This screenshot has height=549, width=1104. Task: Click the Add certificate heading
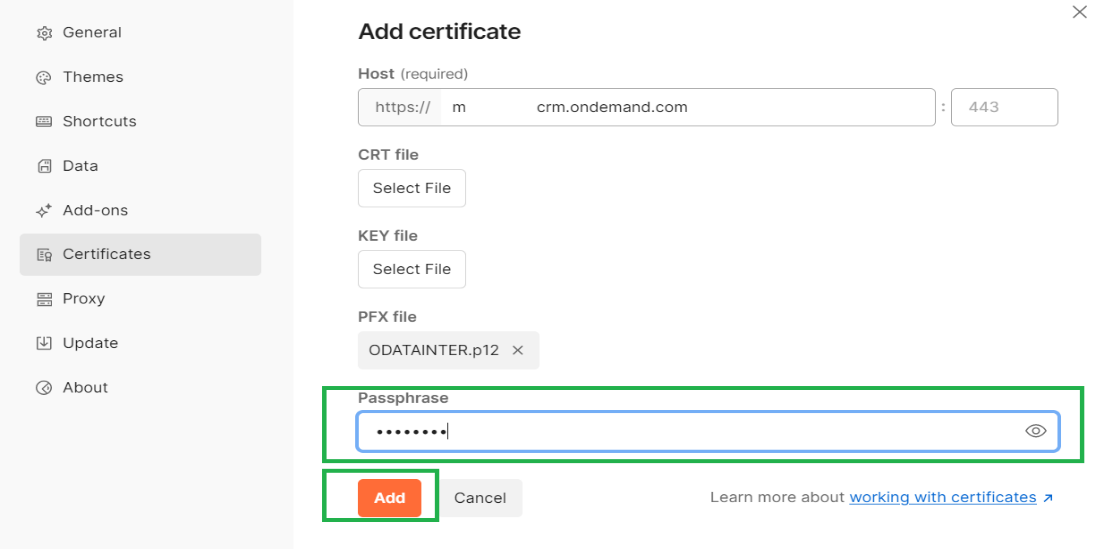[x=439, y=32]
